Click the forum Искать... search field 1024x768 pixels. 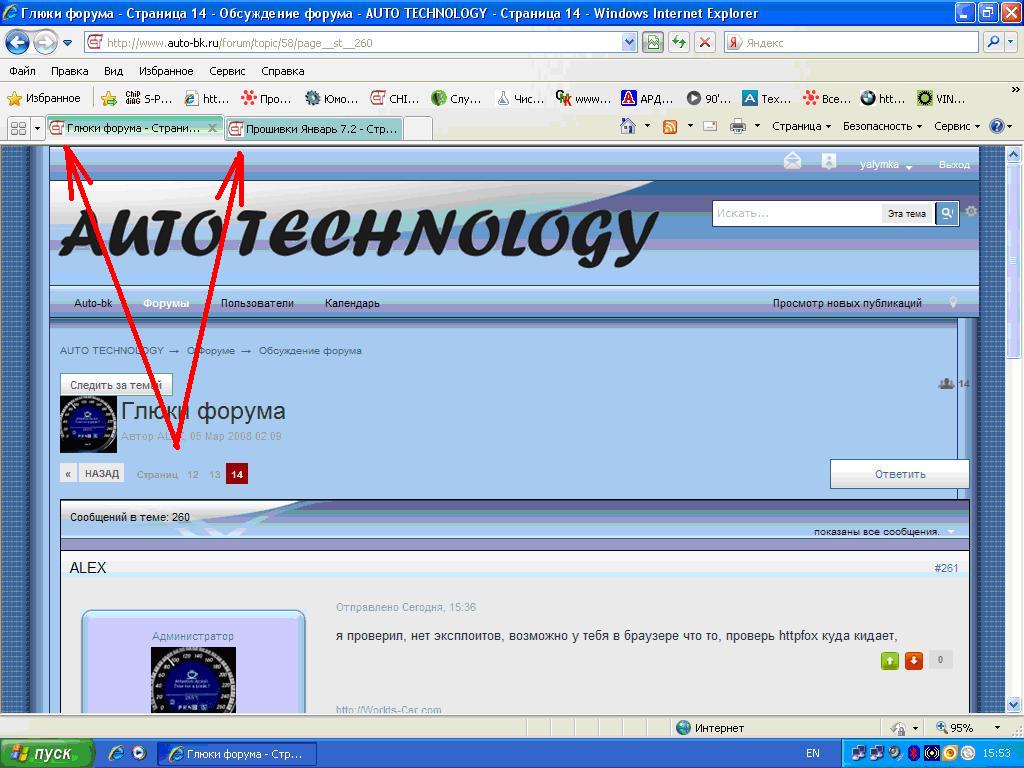coord(797,213)
